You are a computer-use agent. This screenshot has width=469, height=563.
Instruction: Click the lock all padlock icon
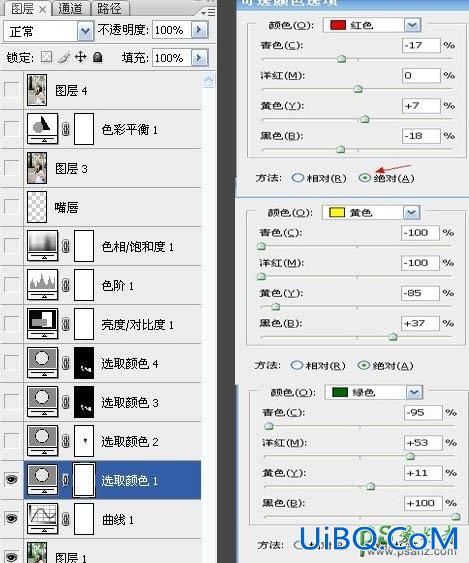[x=98, y=57]
